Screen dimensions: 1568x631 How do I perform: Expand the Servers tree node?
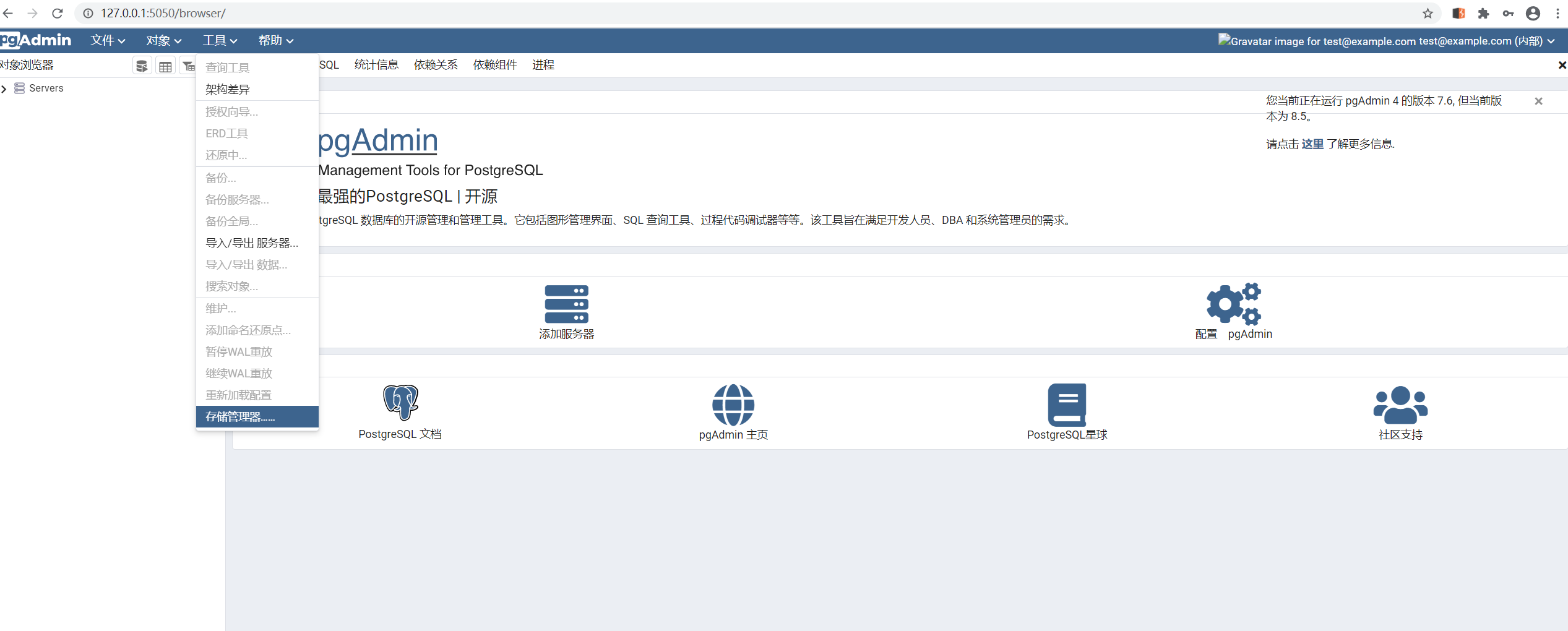[4, 89]
